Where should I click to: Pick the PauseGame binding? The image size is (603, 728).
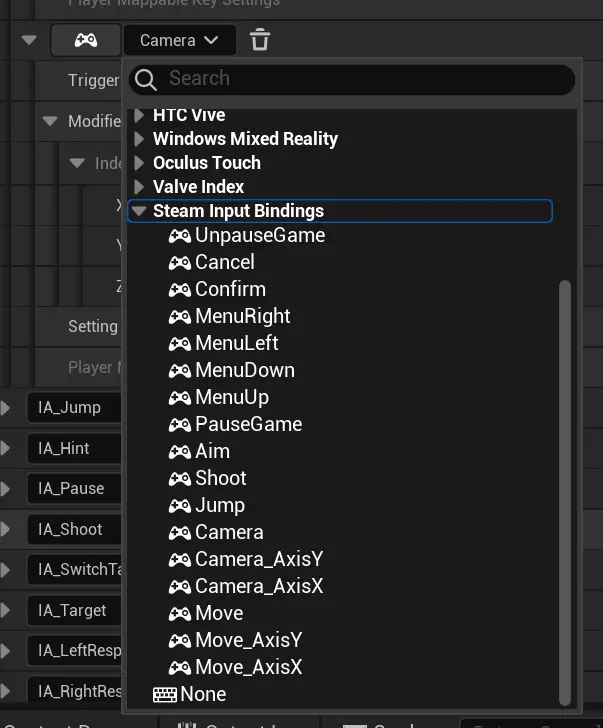(x=248, y=424)
